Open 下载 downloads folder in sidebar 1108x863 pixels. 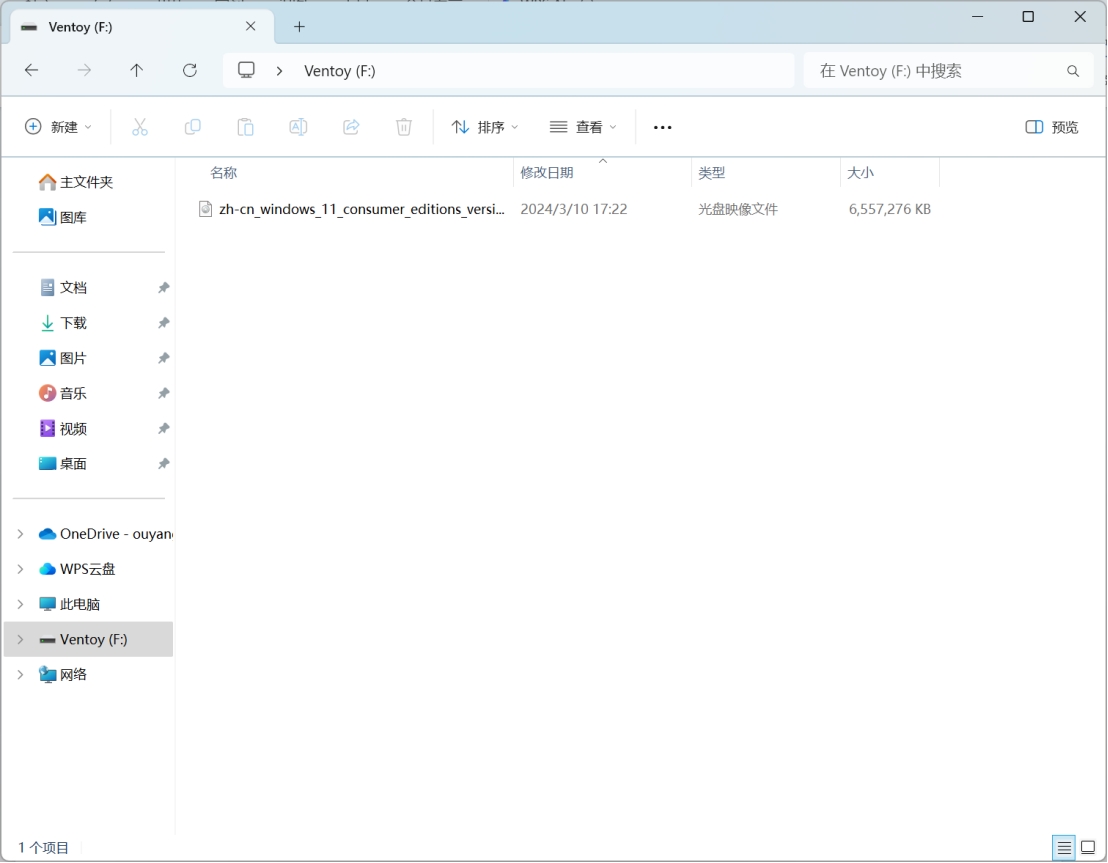click(x=73, y=323)
